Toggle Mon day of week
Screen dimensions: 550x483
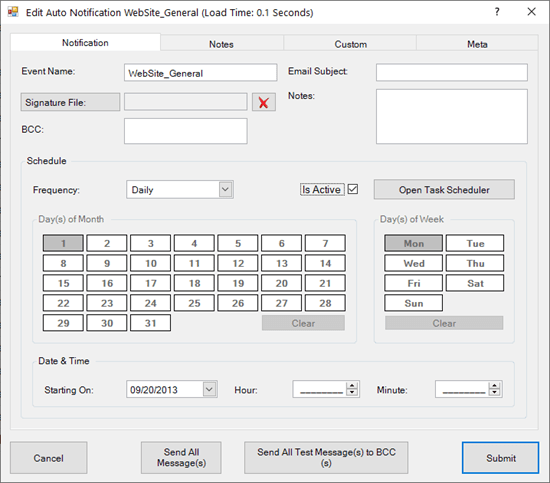(413, 243)
